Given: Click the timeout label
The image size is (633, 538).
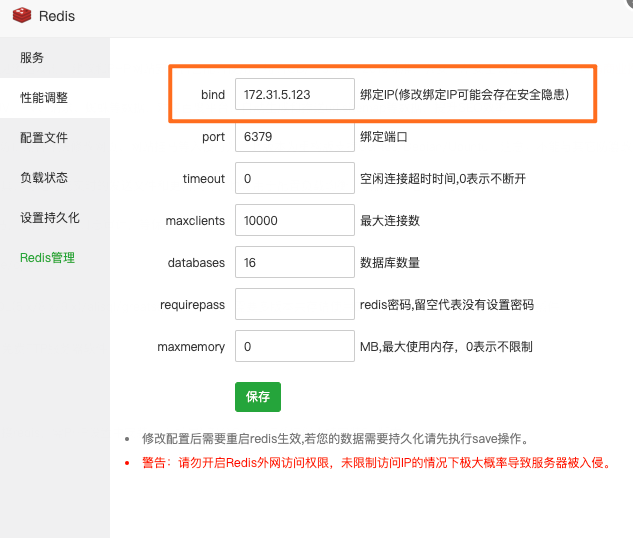Looking at the screenshot, I should point(203,178).
